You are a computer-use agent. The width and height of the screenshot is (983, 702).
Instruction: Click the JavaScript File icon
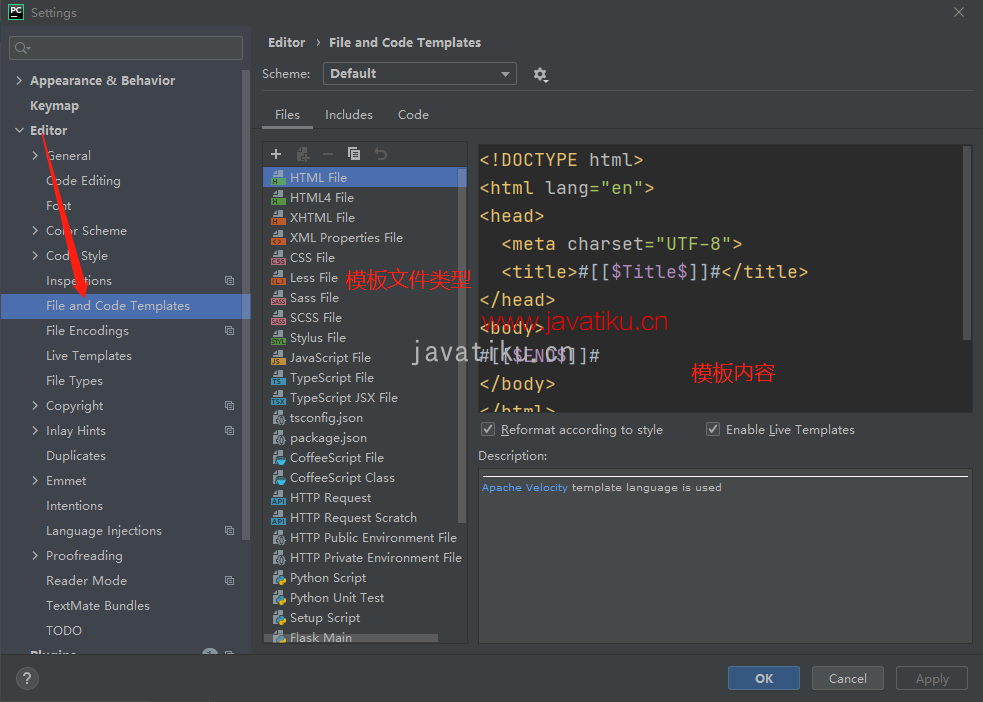pos(278,359)
